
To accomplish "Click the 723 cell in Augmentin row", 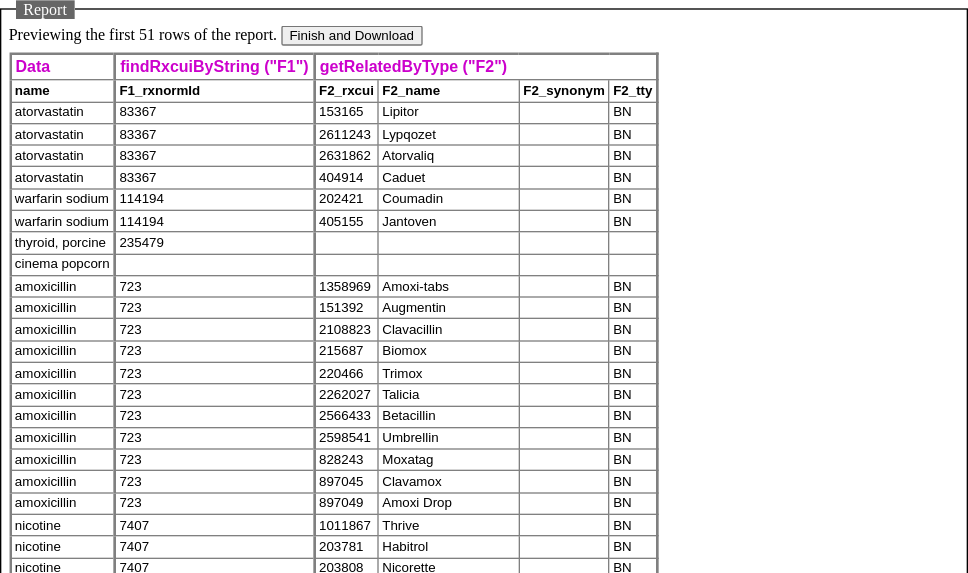I will 214,308.
